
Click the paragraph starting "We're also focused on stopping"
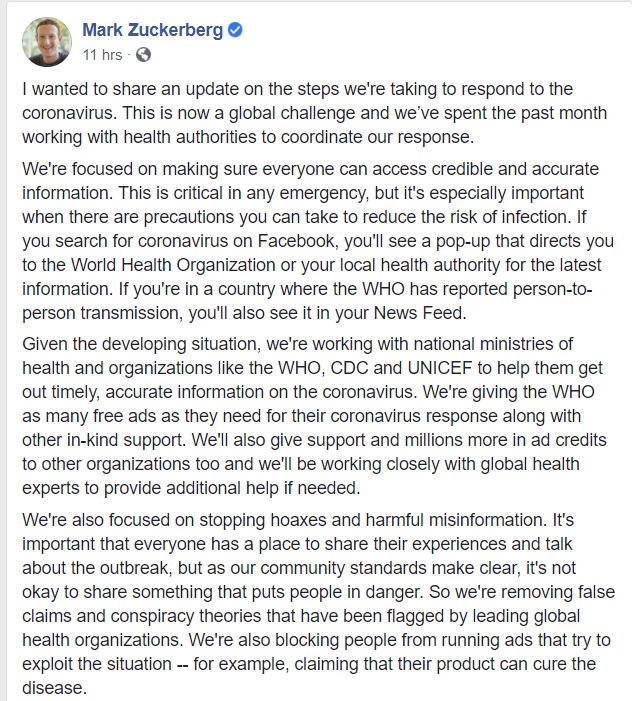point(318,604)
